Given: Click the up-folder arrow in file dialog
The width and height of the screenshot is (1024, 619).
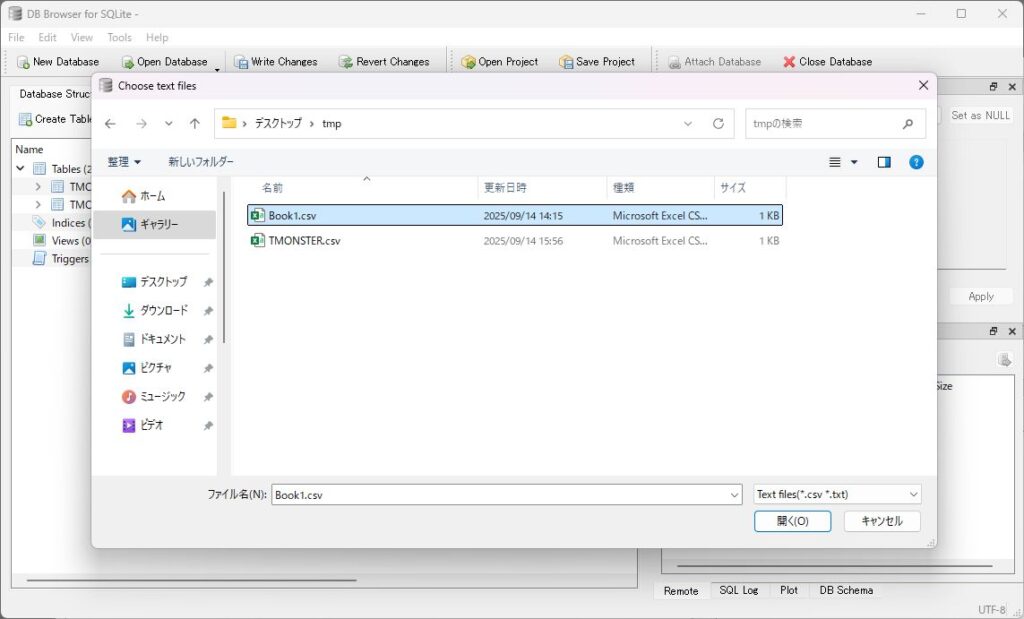Looking at the screenshot, I should tap(195, 124).
